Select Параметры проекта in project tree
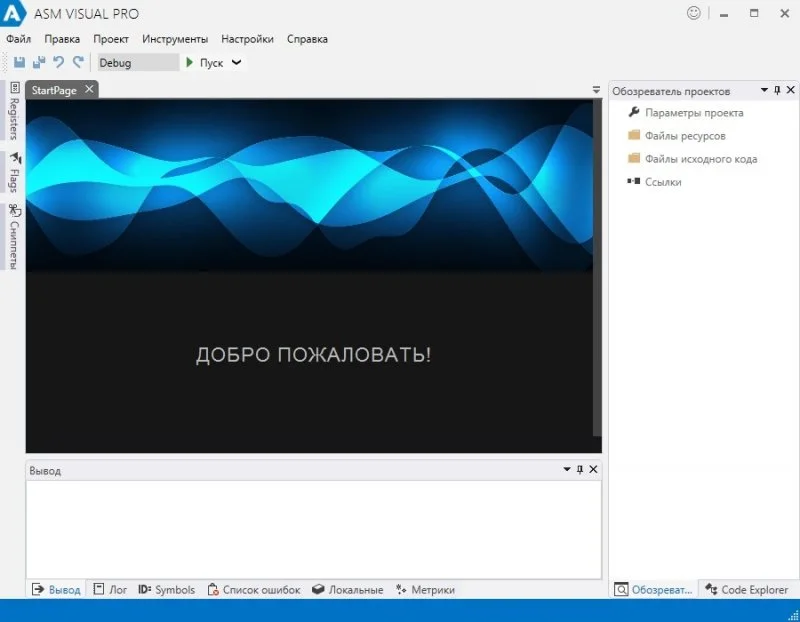Image resolution: width=800 pixels, height=622 pixels. tap(694, 113)
